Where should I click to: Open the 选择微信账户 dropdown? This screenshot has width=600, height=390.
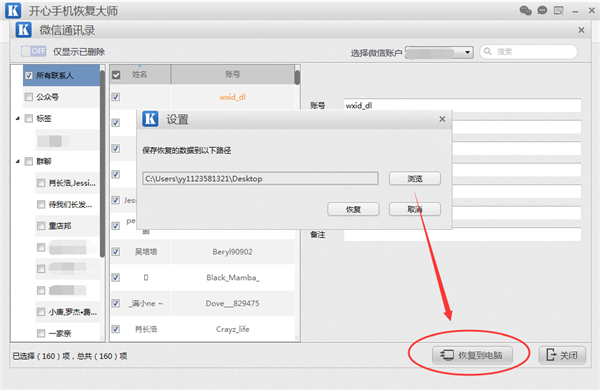(x=439, y=52)
